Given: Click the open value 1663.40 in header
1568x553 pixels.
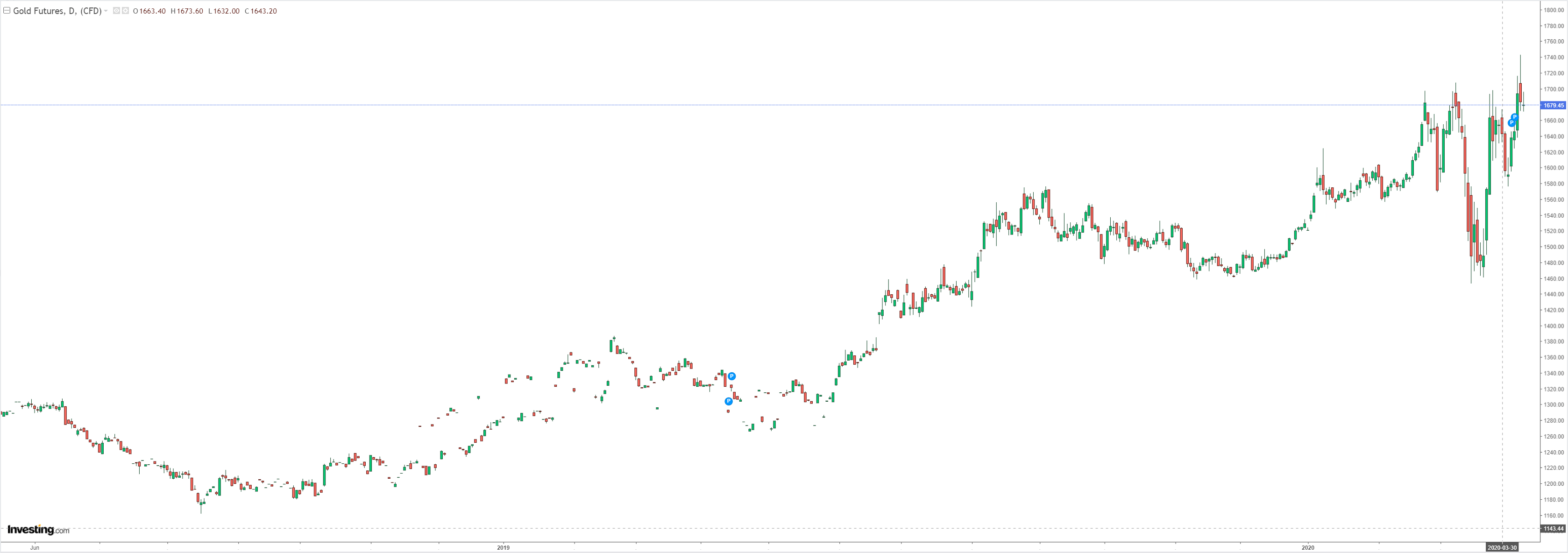Looking at the screenshot, I should coord(152,11).
